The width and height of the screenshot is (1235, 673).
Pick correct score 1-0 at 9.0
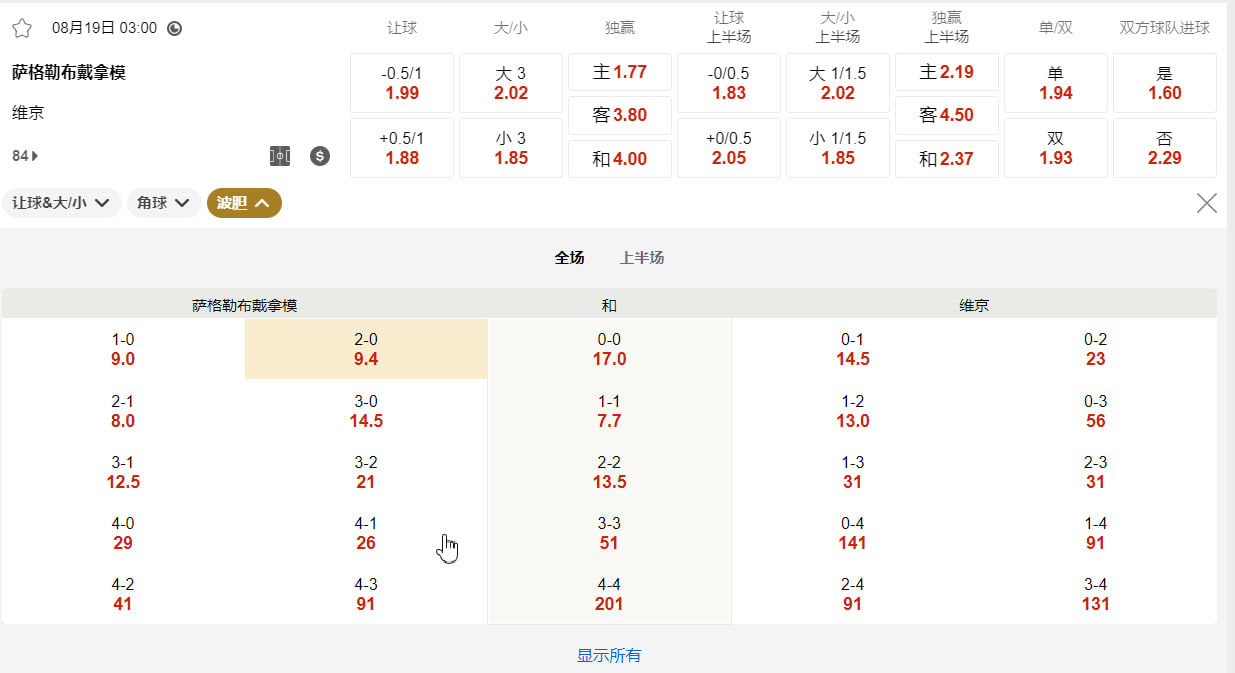tap(123, 349)
